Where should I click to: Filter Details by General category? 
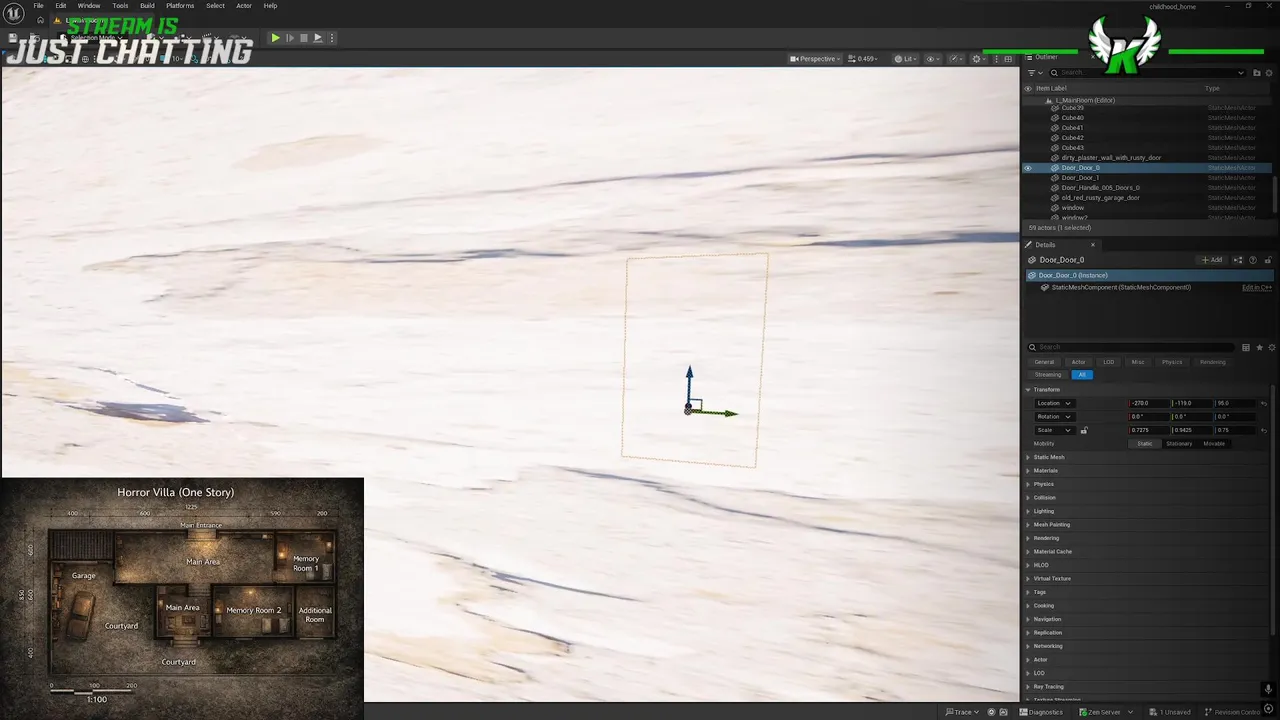(1044, 362)
